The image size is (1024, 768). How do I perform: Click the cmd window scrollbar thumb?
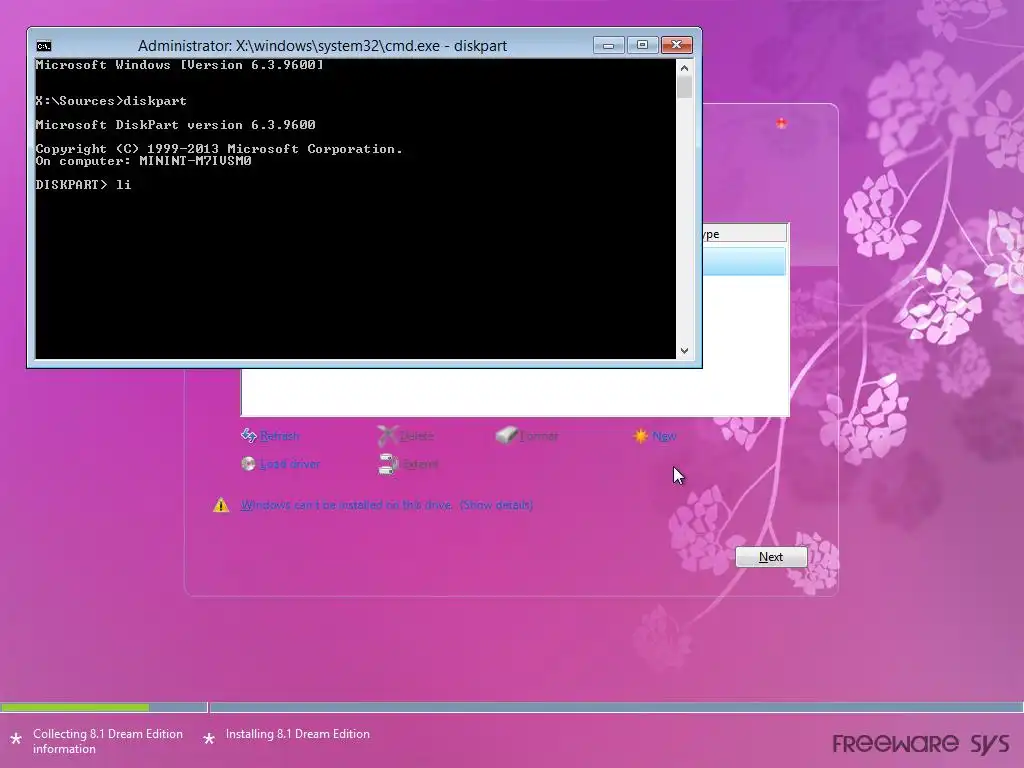(x=684, y=87)
